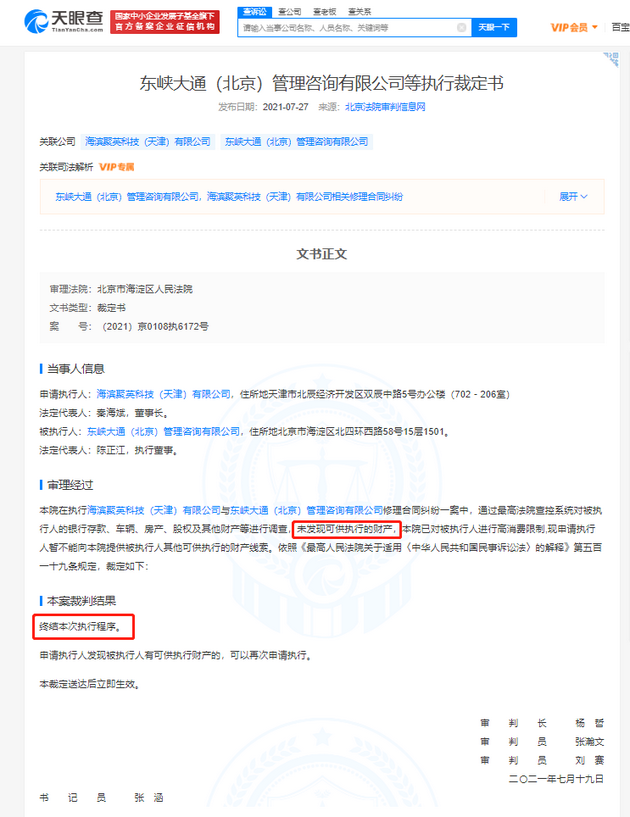Open related company tag 东峡大通（北京）管理咨询有限公司
Image resolution: width=630 pixels, height=817 pixels.
(297, 142)
